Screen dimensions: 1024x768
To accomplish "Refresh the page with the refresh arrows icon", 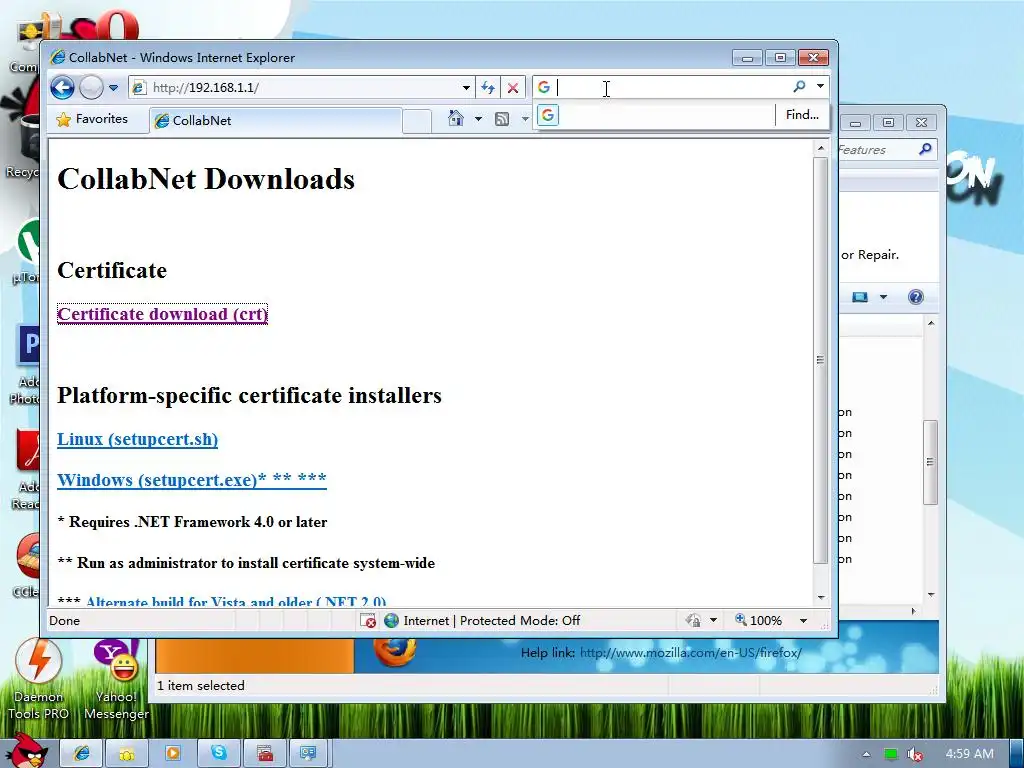I will (x=488, y=88).
